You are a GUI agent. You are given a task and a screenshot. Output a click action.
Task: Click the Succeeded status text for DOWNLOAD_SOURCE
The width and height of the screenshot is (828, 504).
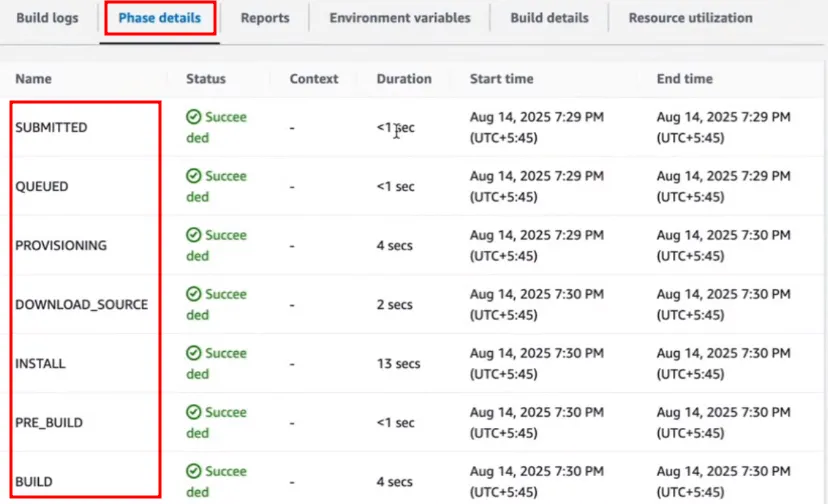217,305
